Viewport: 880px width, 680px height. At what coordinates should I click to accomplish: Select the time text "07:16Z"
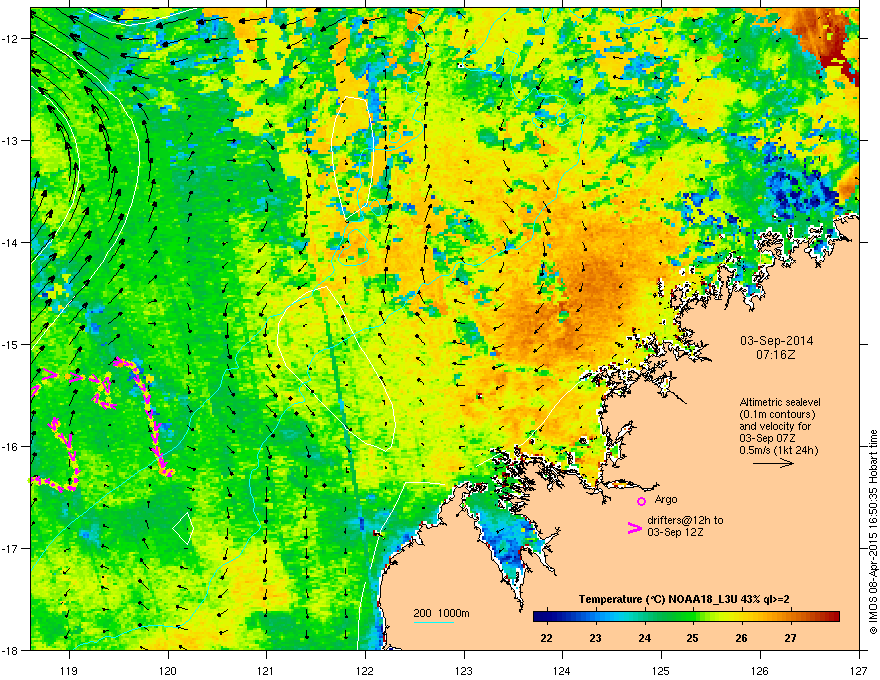(776, 355)
